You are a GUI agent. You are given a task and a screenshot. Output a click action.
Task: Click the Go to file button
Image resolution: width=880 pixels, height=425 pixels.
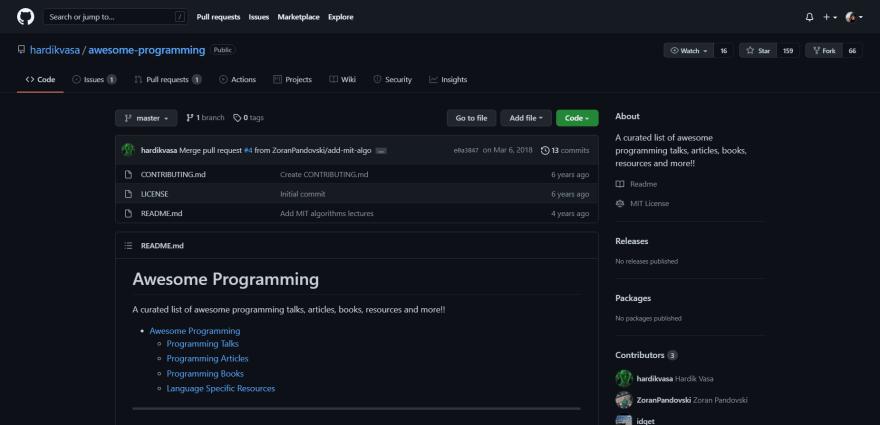pyautogui.click(x=471, y=118)
